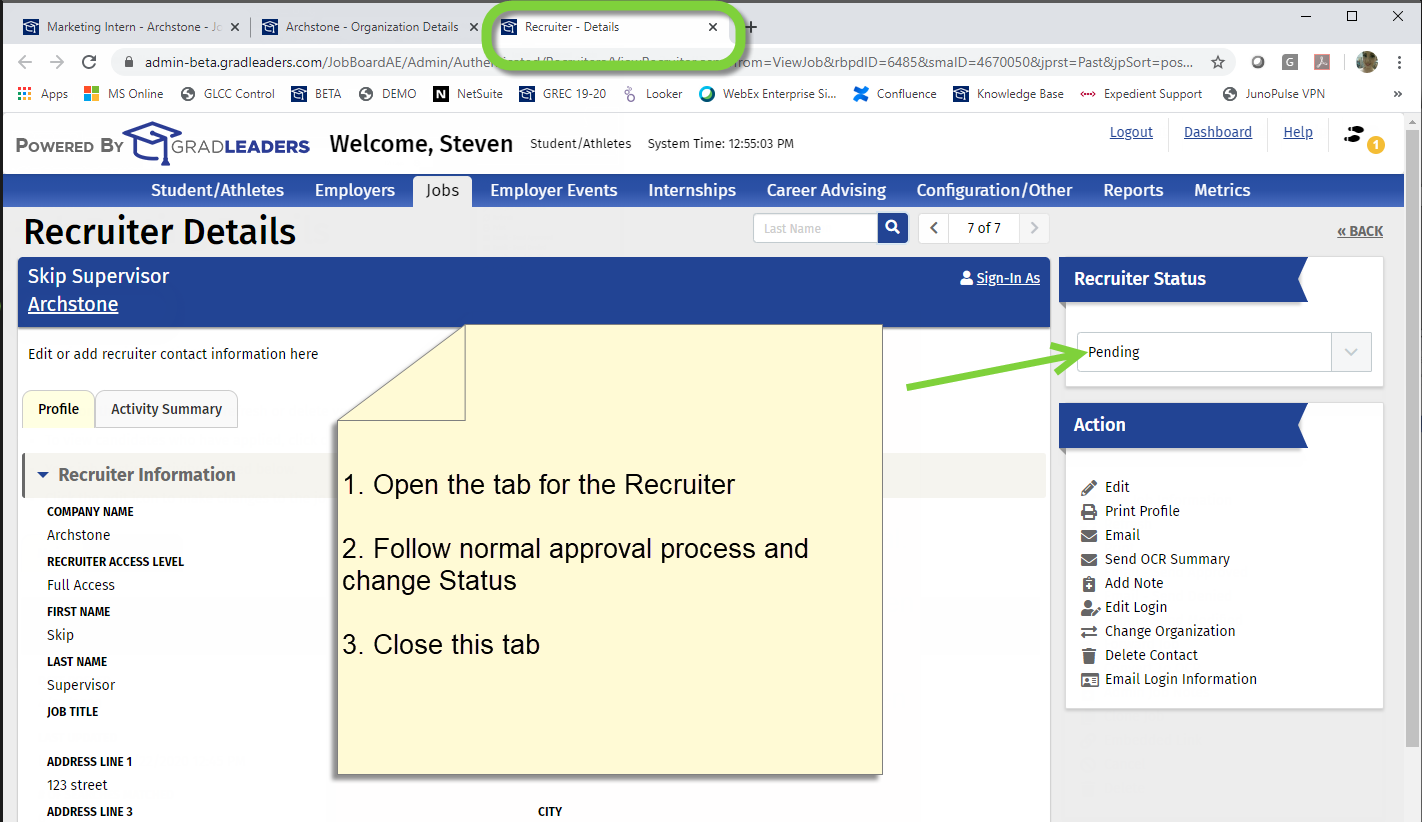This screenshot has width=1422, height=822.
Task: Open the Reports menu
Action: click(1133, 190)
